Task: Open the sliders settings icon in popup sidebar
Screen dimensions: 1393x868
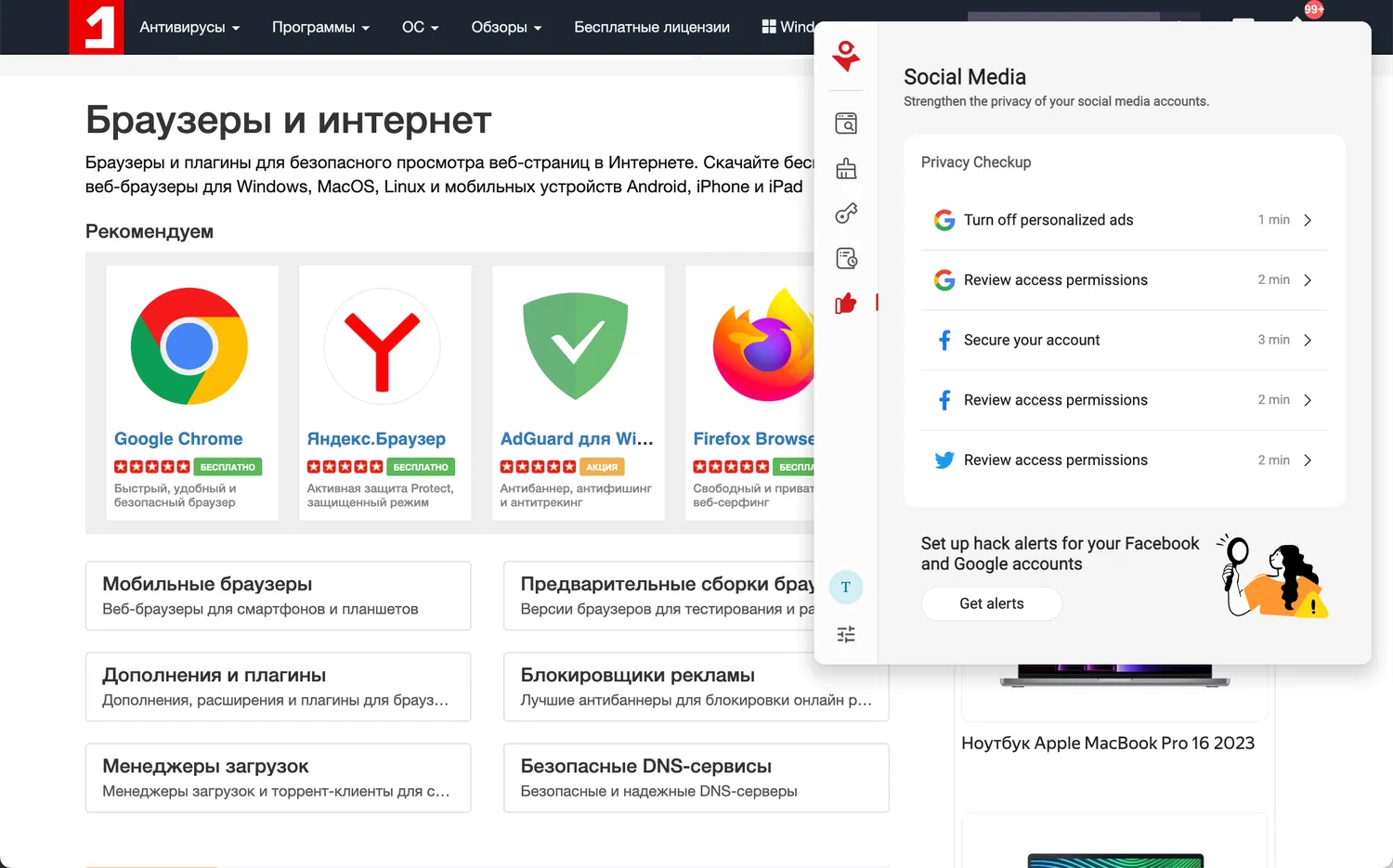Action: pyautogui.click(x=846, y=635)
